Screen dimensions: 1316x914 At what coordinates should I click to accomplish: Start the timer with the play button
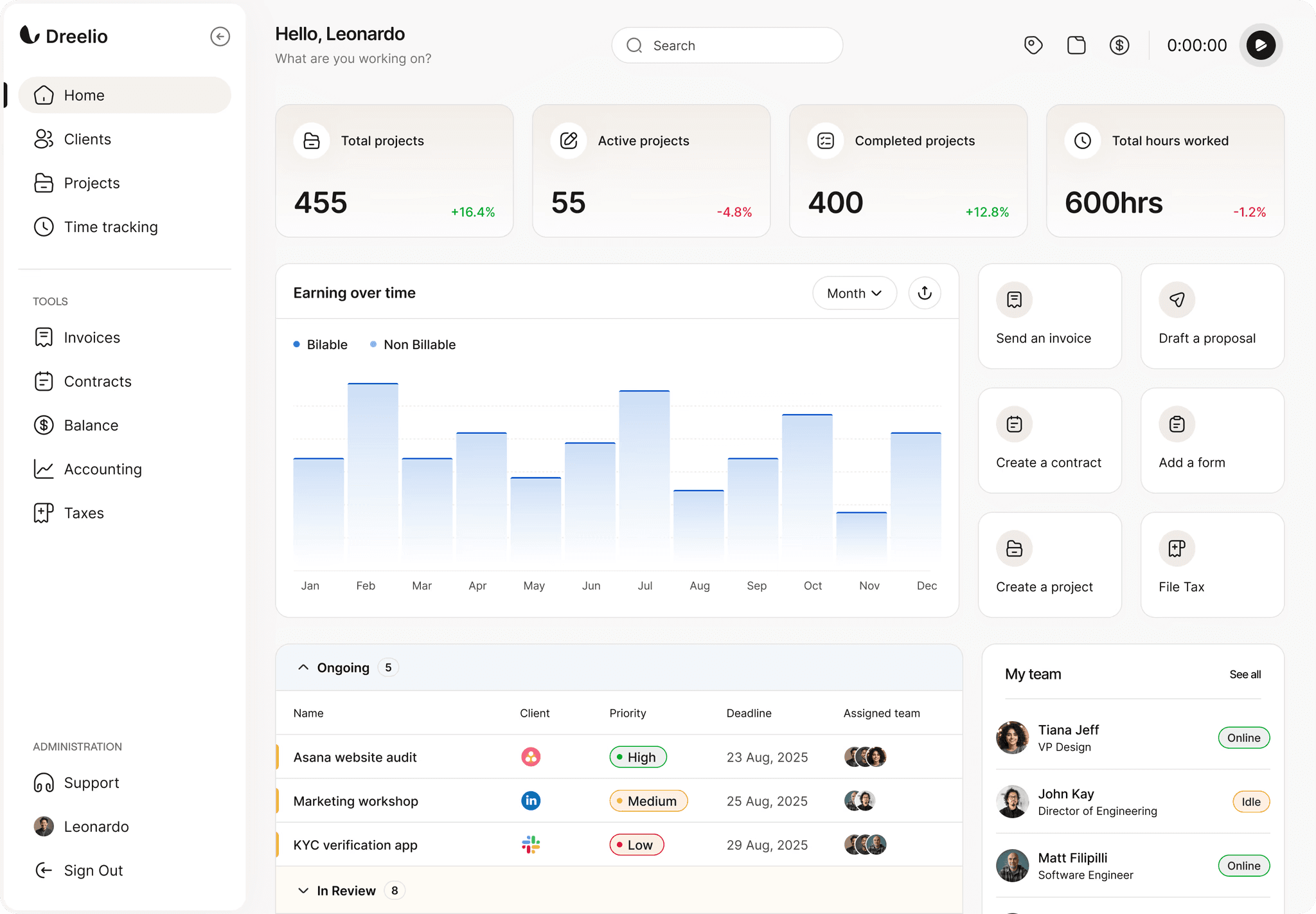1260,45
